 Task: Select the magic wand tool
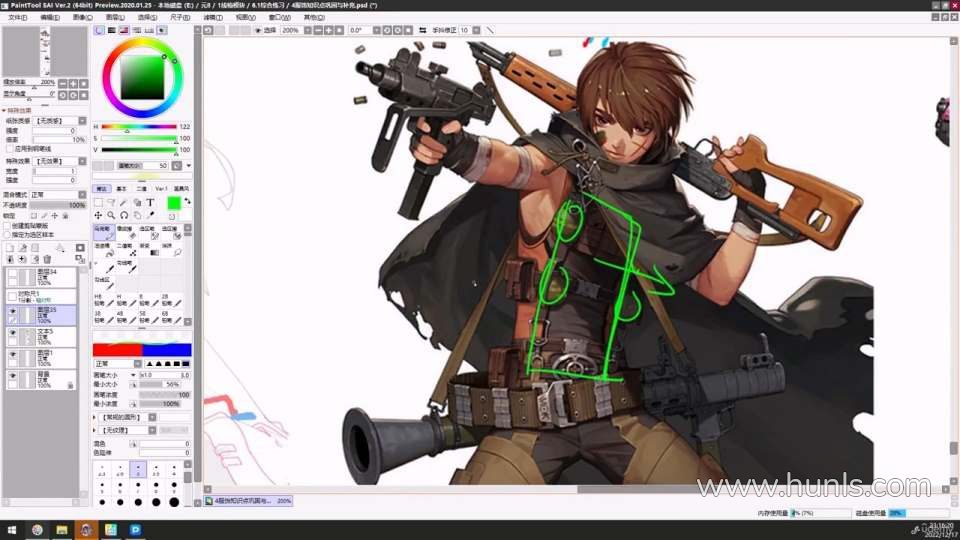point(124,202)
